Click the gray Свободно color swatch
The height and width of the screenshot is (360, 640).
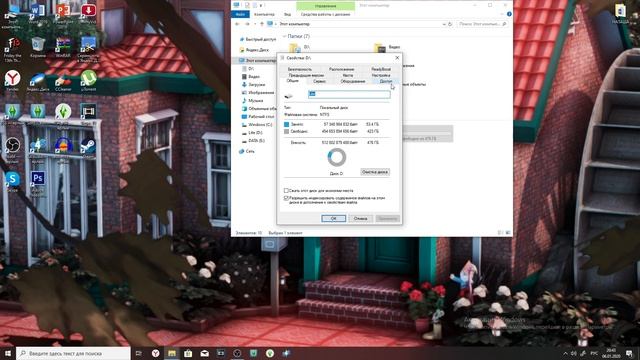click(x=287, y=131)
